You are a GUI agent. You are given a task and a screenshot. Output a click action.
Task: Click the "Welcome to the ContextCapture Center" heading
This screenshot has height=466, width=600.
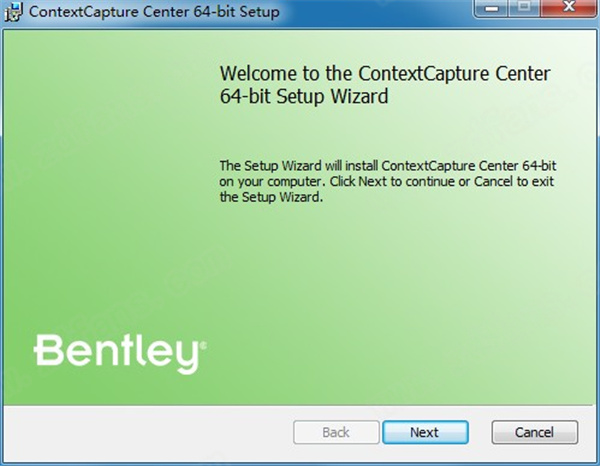(385, 85)
